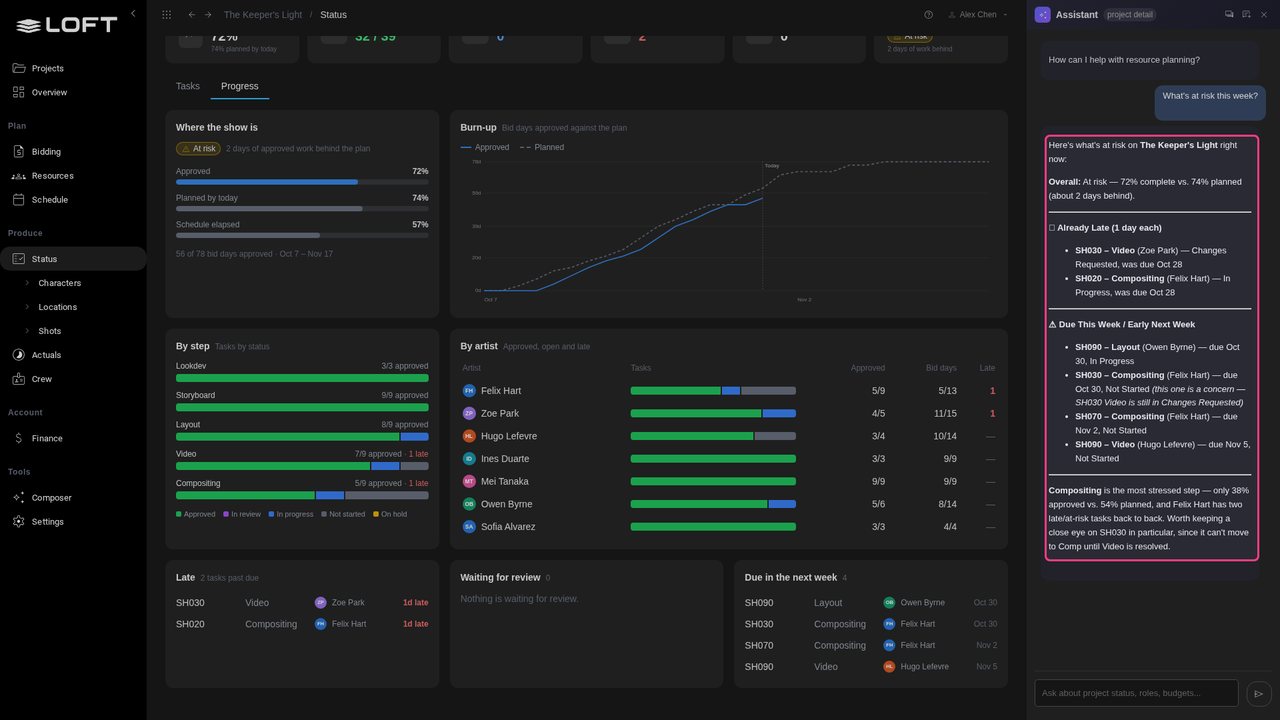
Task: Open Schedule under Plan
Action: 73,200
